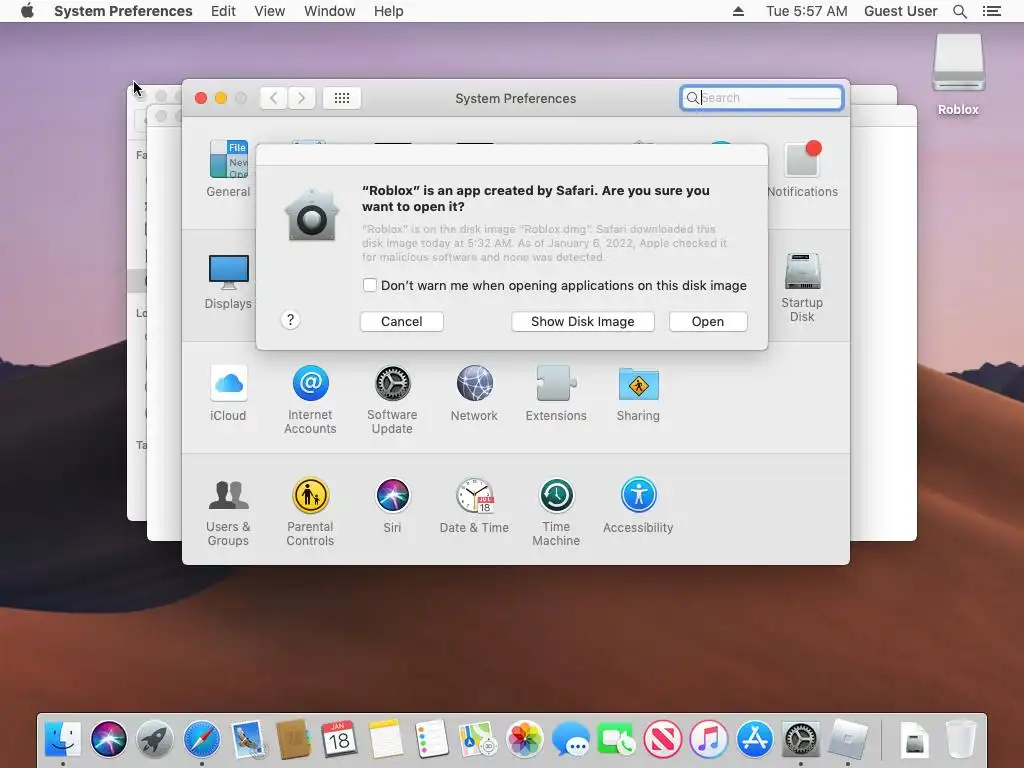
Task: Open Software Update pane
Action: [x=392, y=400]
